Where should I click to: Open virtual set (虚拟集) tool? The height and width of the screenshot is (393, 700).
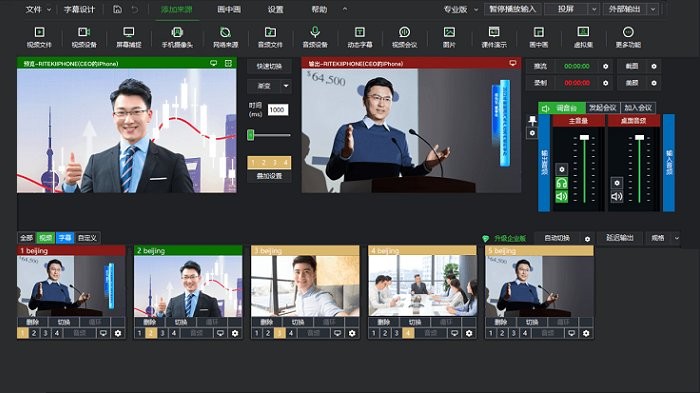(583, 37)
